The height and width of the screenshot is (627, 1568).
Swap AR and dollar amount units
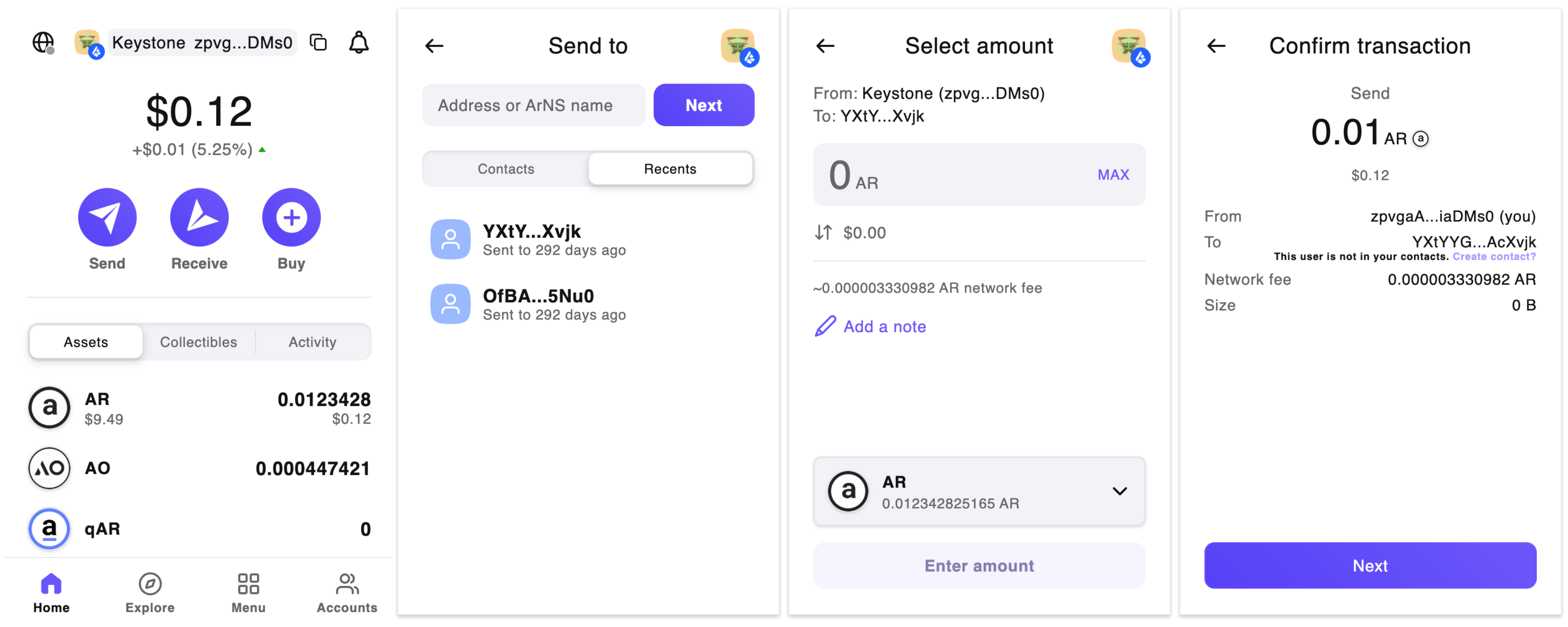pos(823,233)
